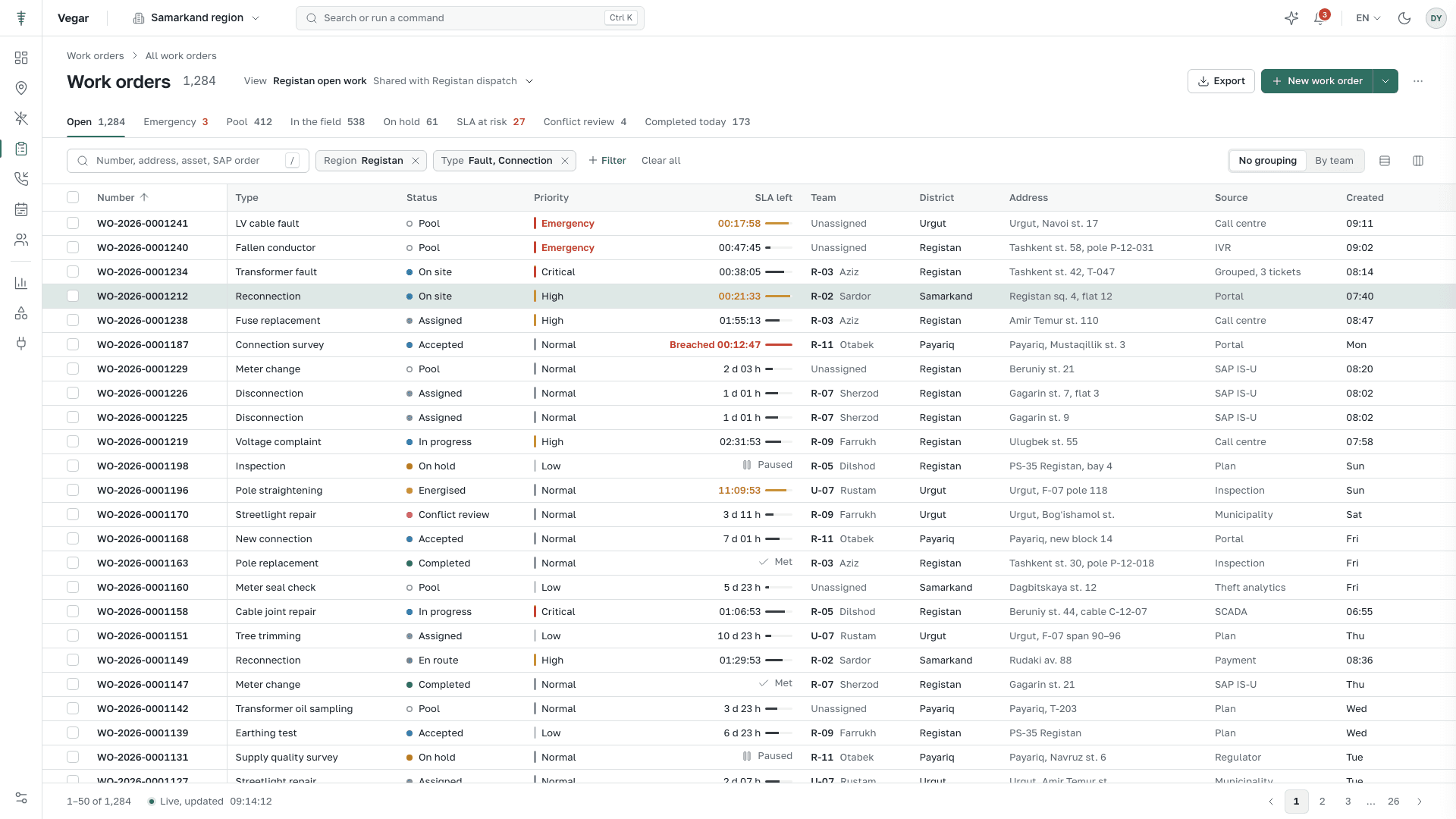
Task: Click the AI sparkle assistant icon
Action: (1291, 18)
